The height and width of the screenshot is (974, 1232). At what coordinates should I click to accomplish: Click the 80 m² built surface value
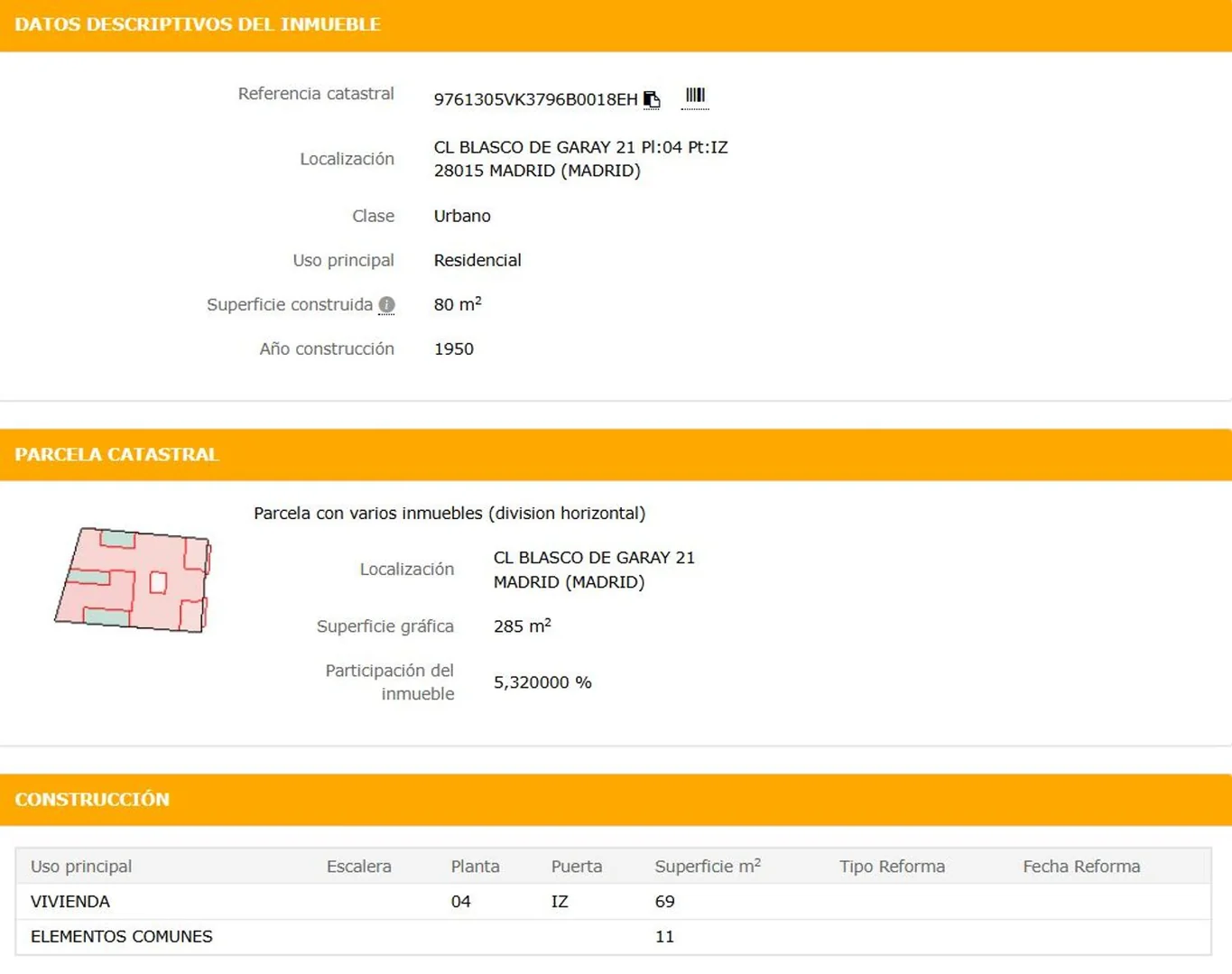click(x=458, y=304)
